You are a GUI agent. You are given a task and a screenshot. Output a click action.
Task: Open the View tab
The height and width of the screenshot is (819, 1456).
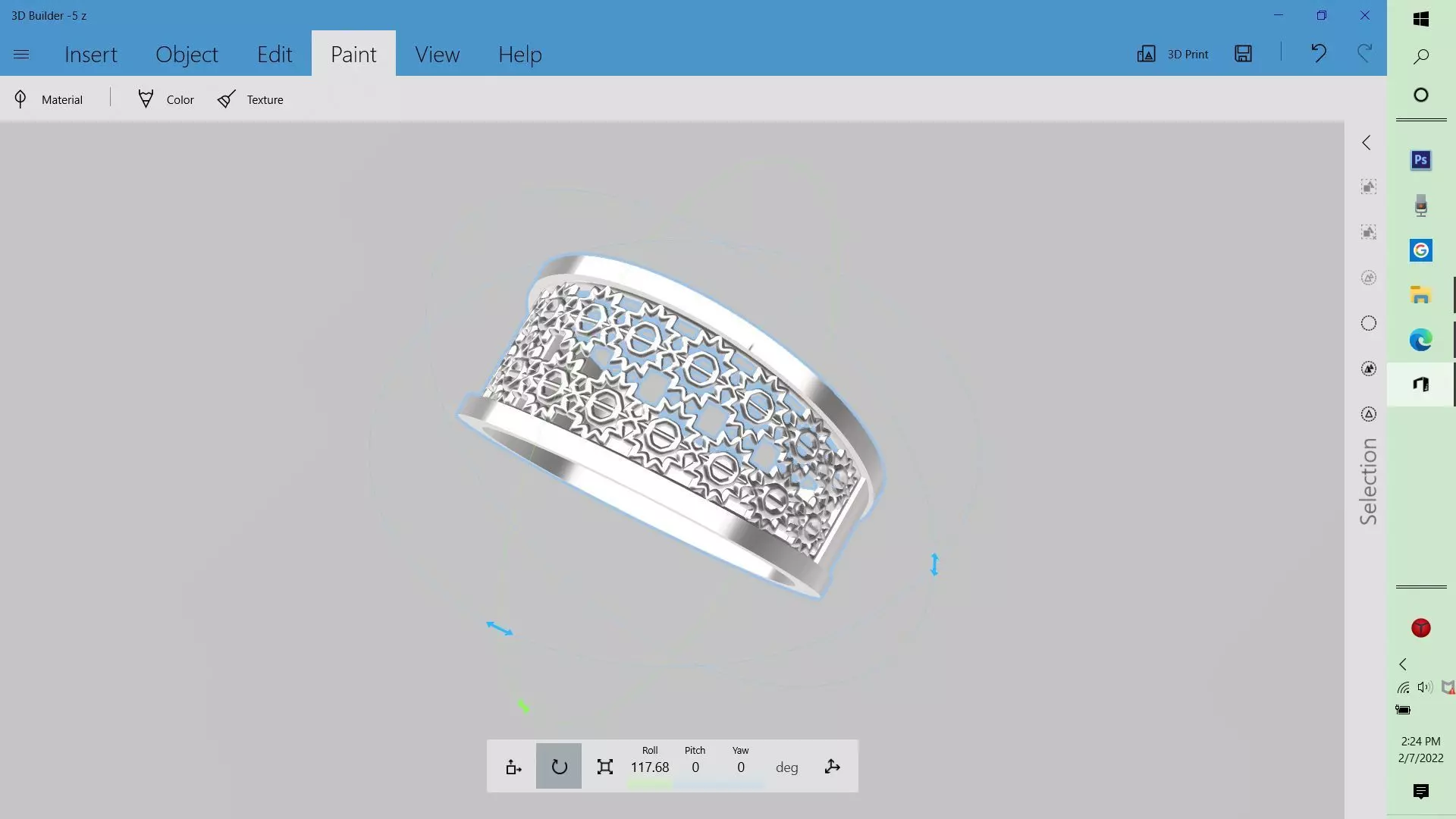click(437, 55)
